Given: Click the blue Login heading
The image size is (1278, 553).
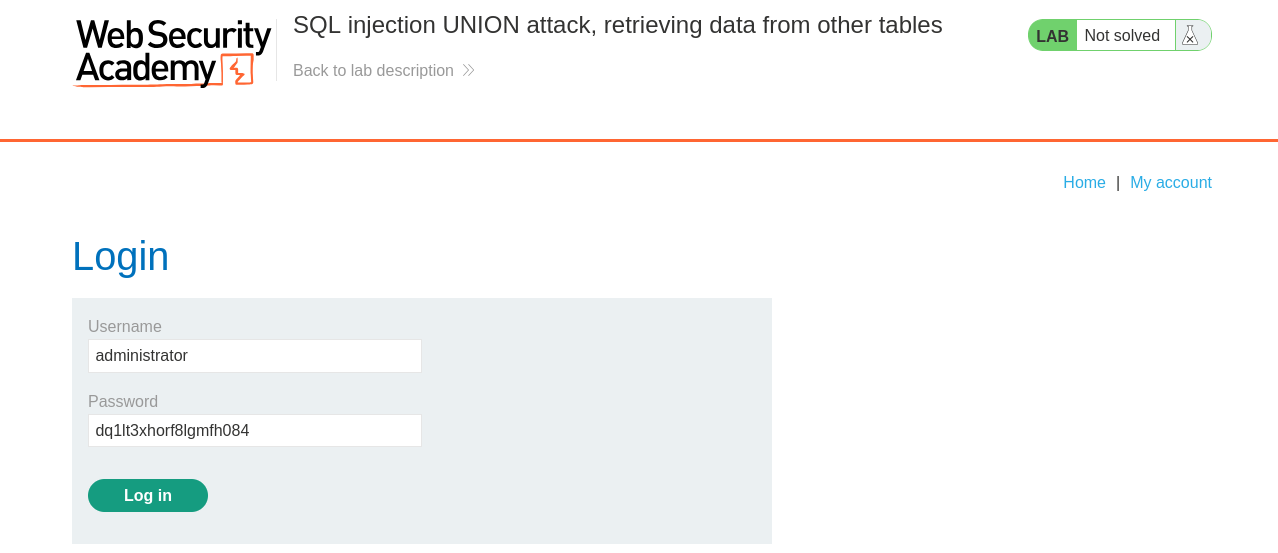Looking at the screenshot, I should [x=121, y=256].
